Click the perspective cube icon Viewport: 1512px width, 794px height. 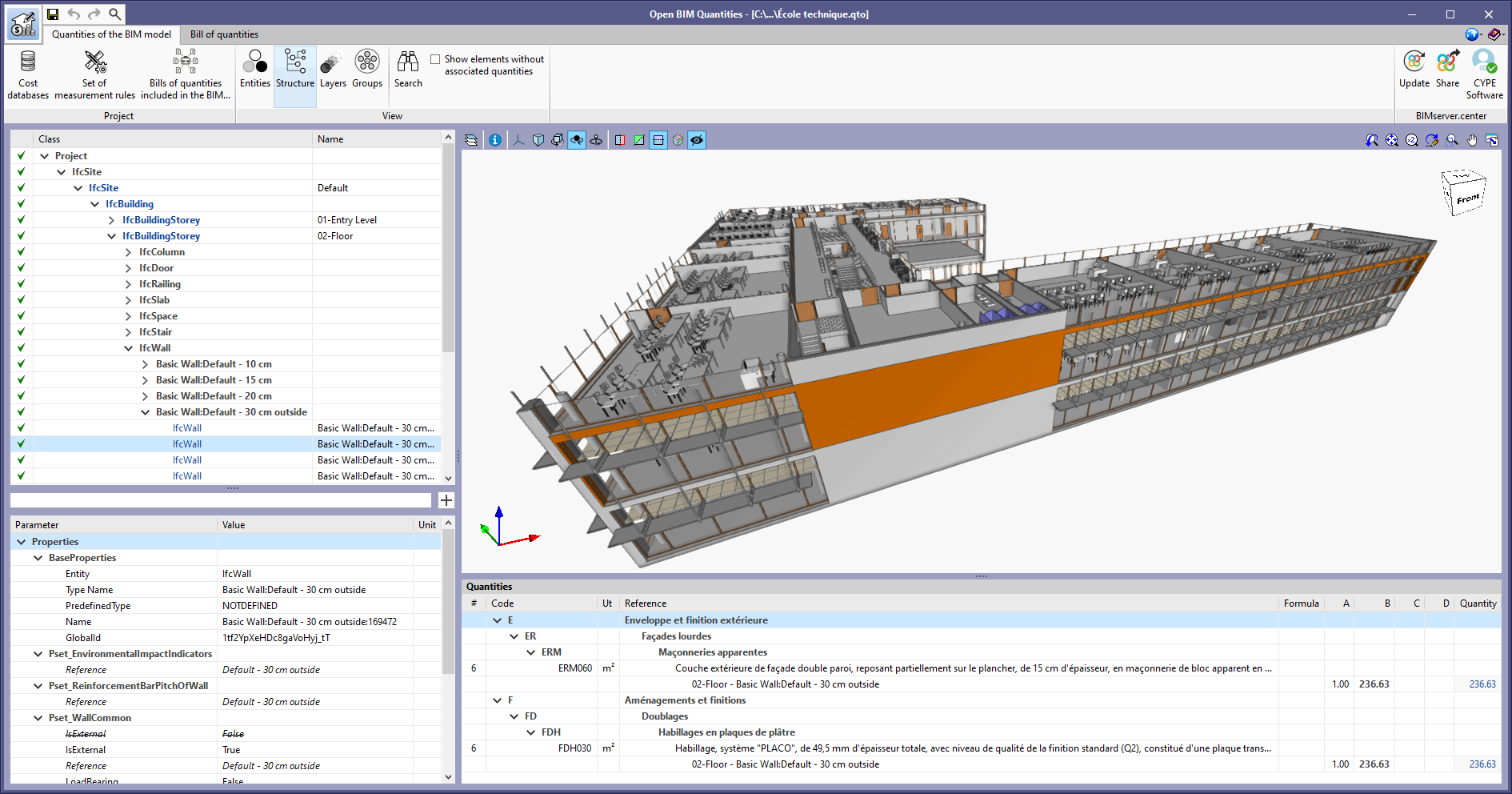538,140
